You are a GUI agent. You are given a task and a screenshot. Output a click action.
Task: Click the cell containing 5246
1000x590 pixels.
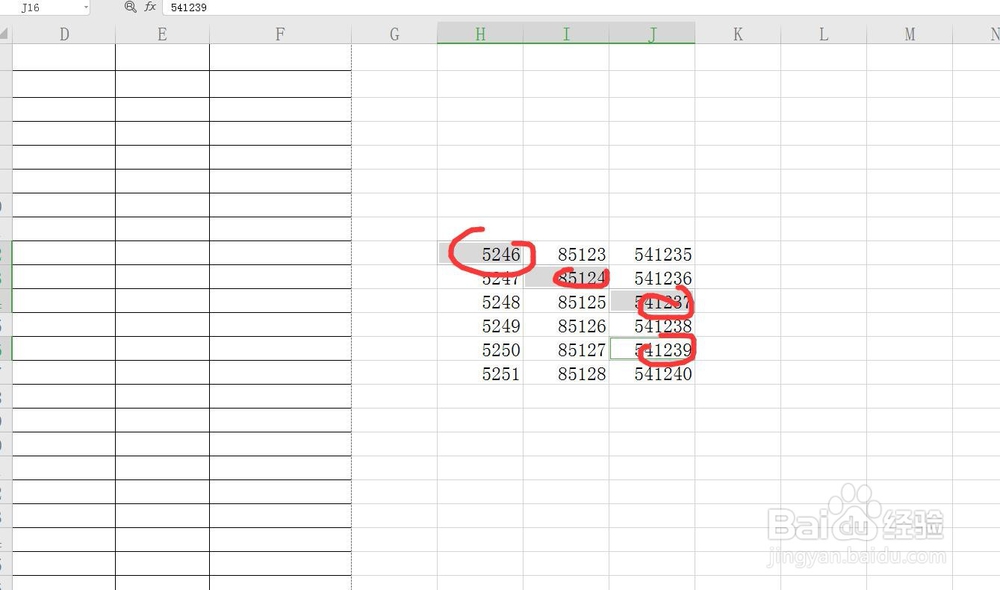(480, 253)
